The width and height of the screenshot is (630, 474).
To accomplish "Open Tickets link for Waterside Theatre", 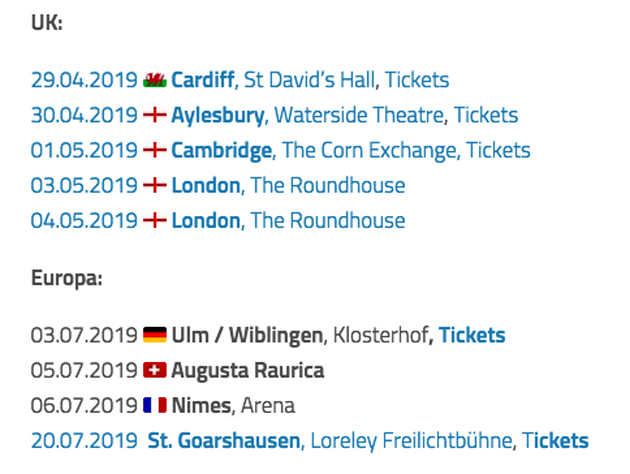I will point(486,115).
